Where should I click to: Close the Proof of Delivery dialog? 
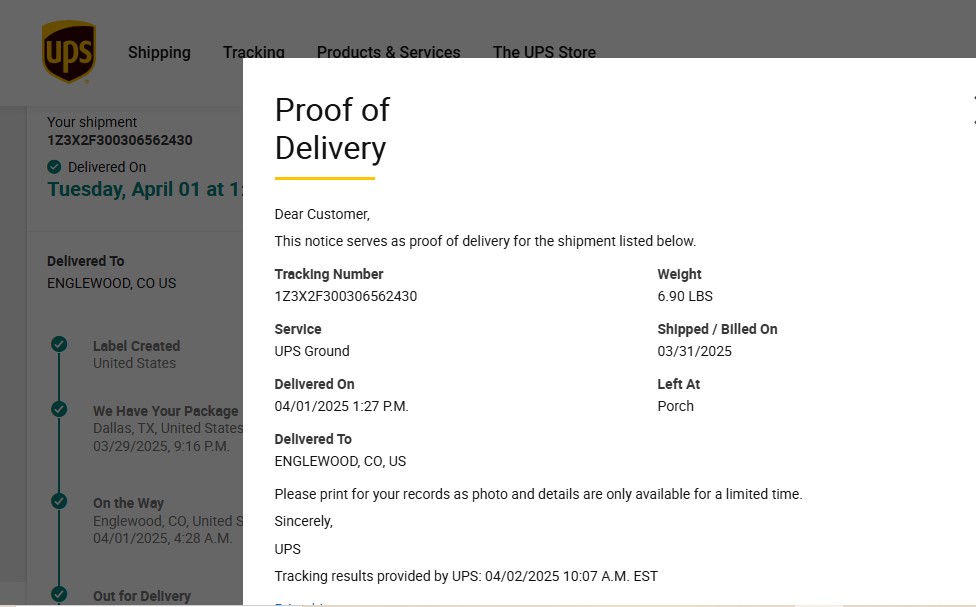[x=973, y=110]
